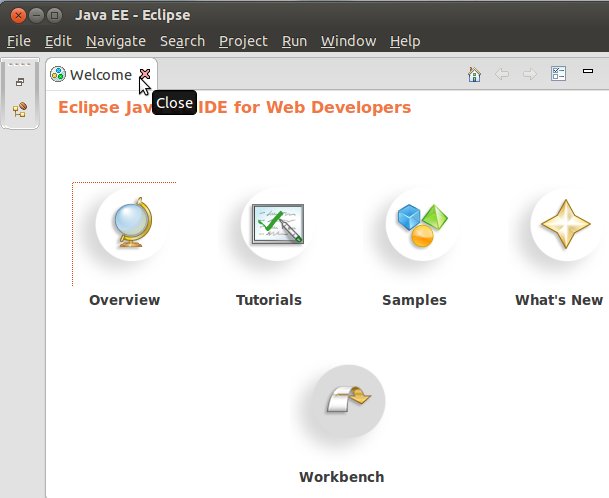
Task: Close the Welcome tab
Action: [x=145, y=73]
